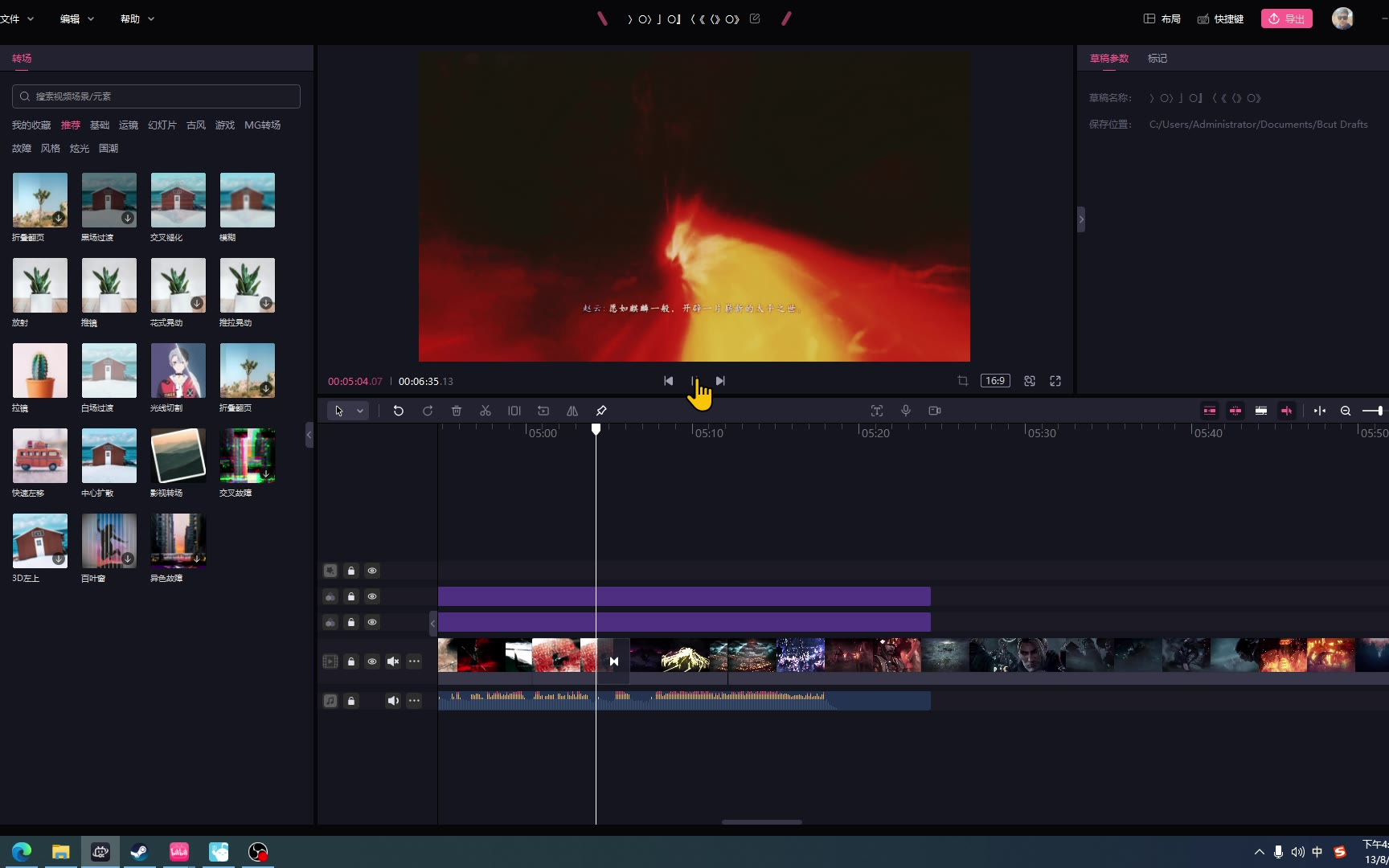Open the 帮助 menu
The height and width of the screenshot is (868, 1389).
(137, 18)
